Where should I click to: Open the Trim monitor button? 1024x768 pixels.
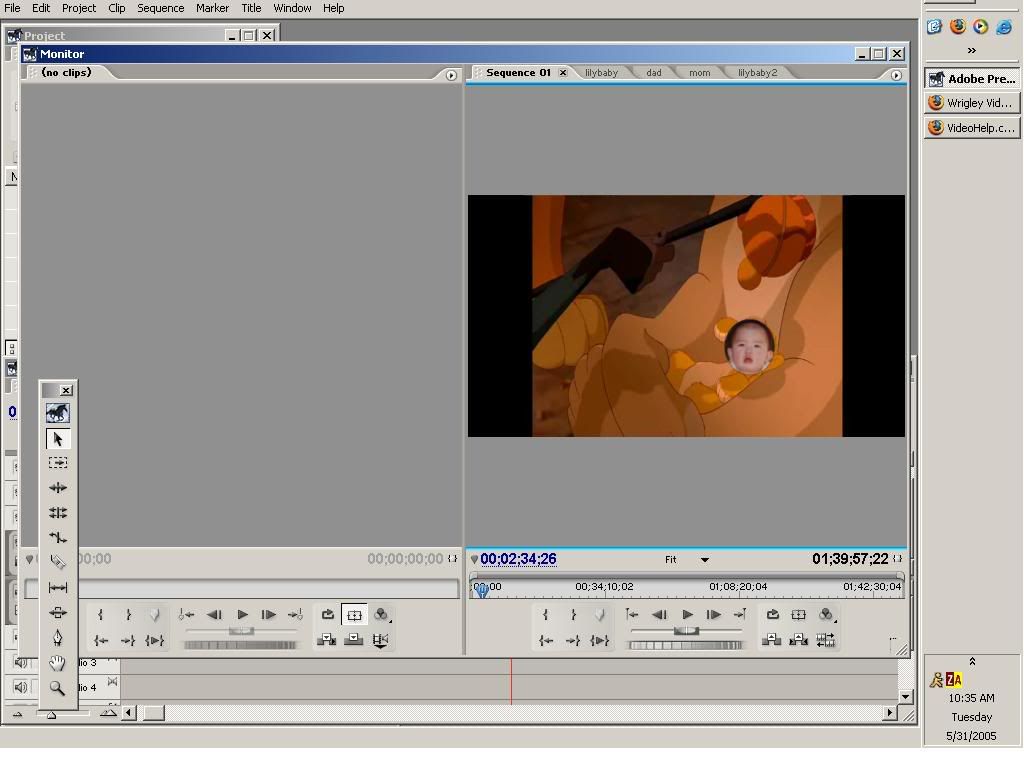[x=825, y=640]
